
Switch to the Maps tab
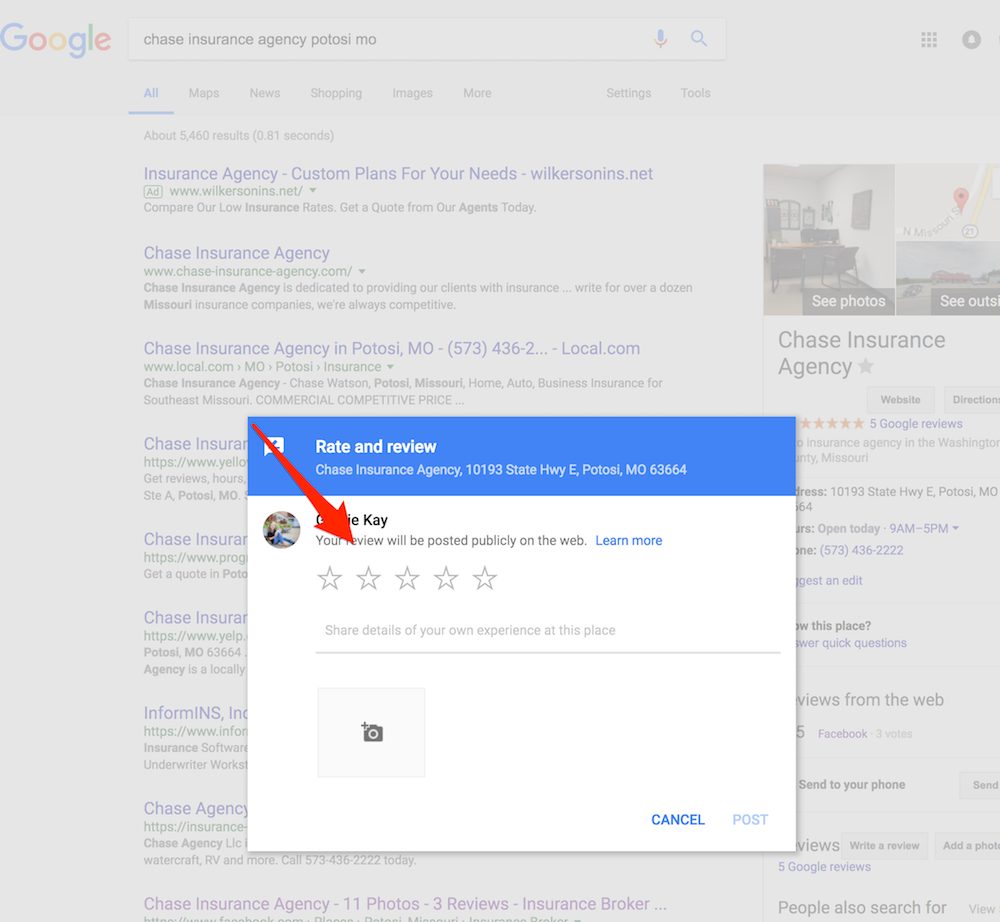coord(204,93)
